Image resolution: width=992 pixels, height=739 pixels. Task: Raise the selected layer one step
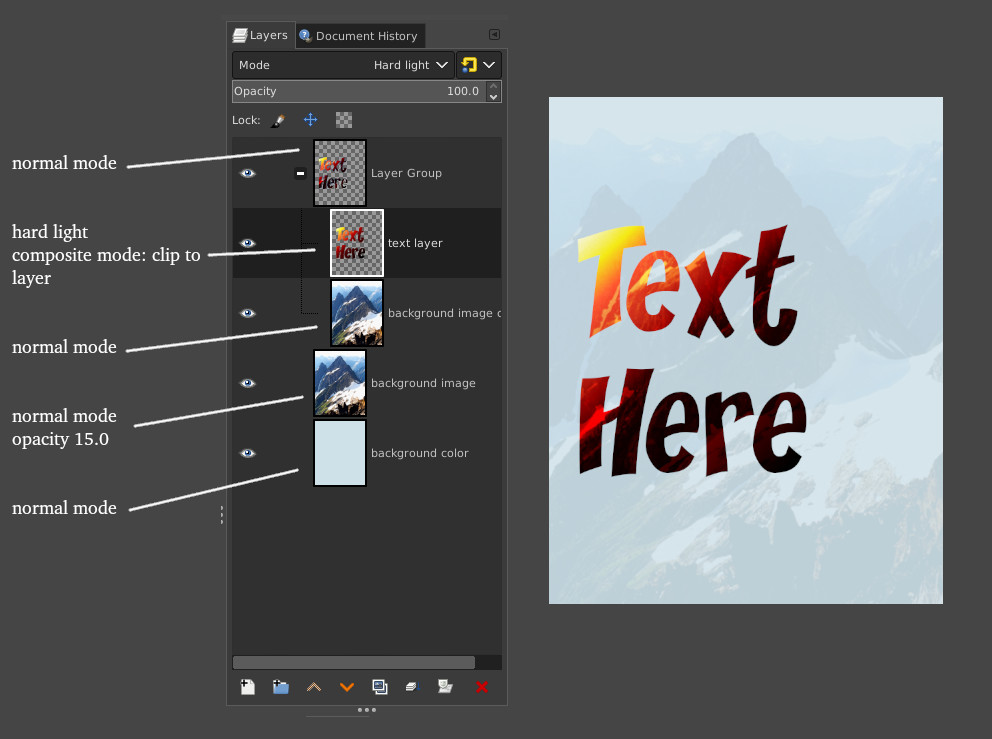pos(314,687)
